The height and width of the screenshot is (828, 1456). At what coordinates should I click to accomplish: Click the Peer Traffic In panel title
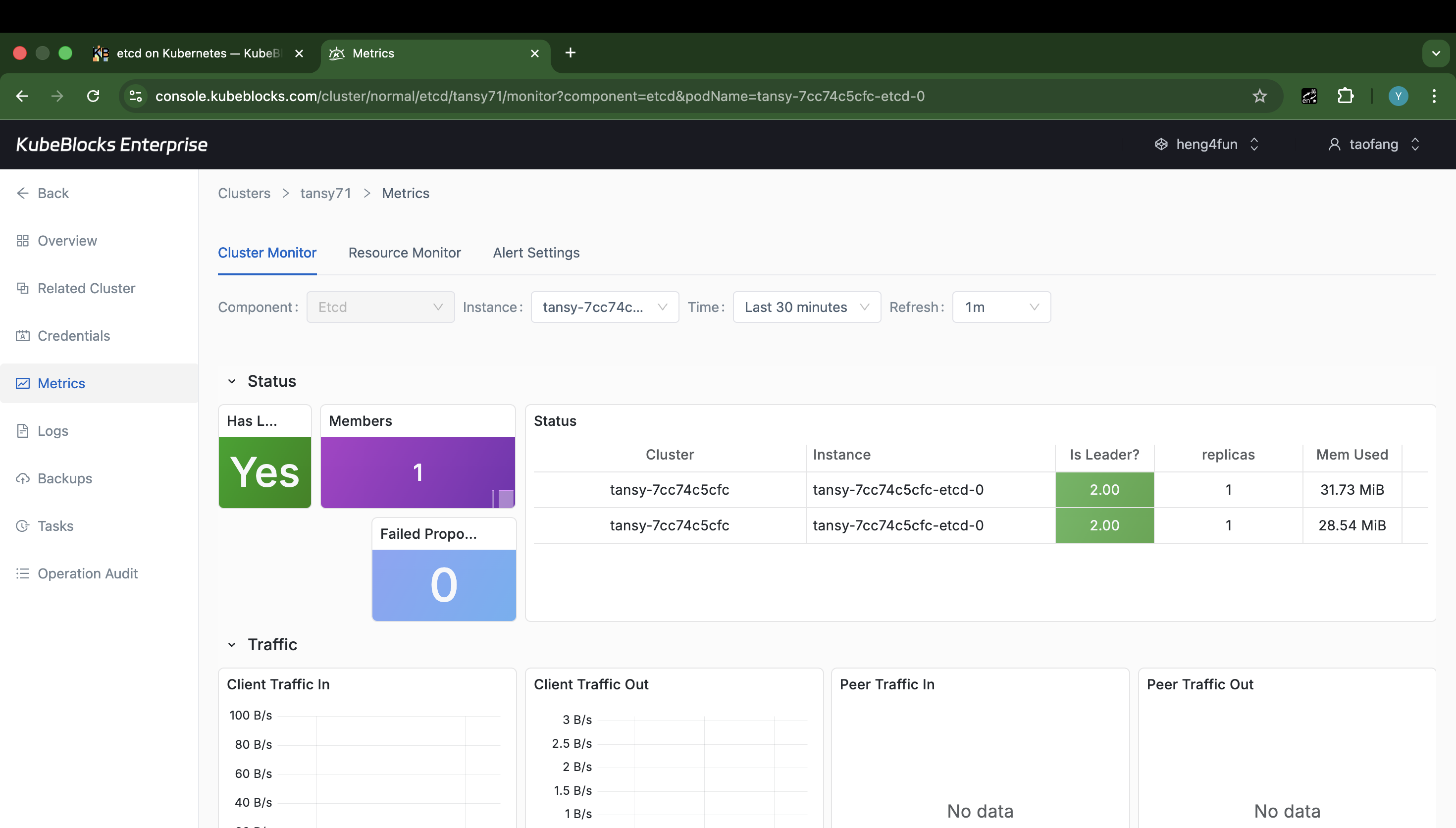tap(887, 684)
